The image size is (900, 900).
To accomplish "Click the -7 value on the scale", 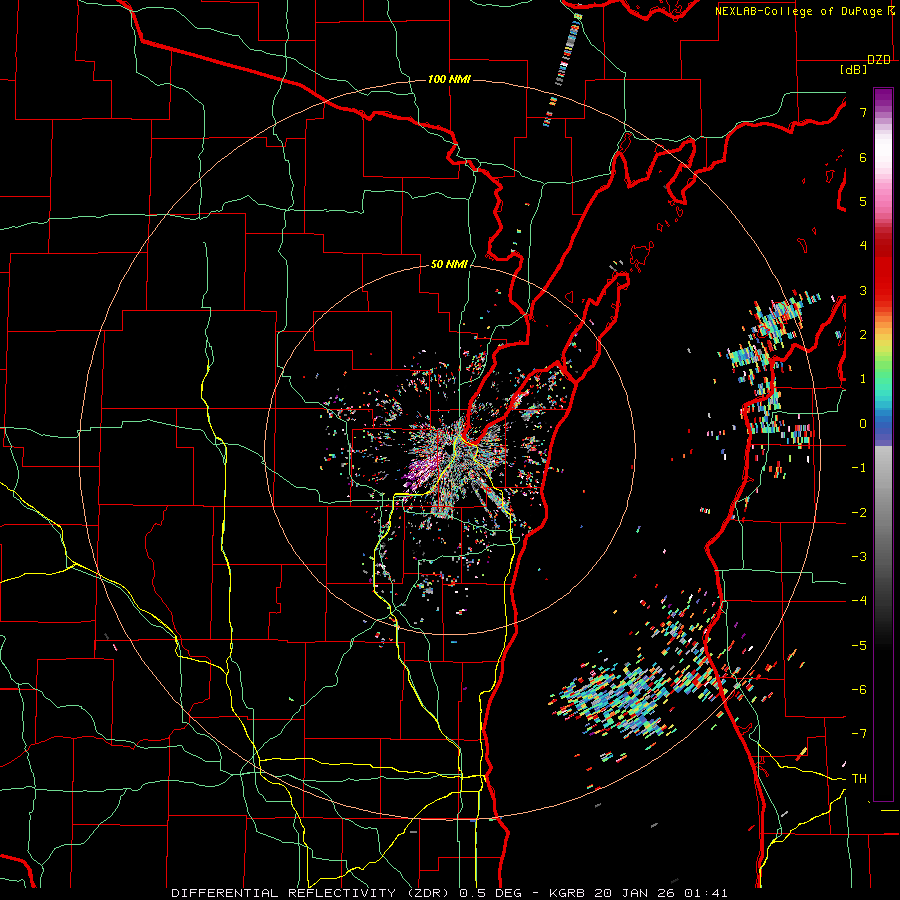I will [x=859, y=734].
